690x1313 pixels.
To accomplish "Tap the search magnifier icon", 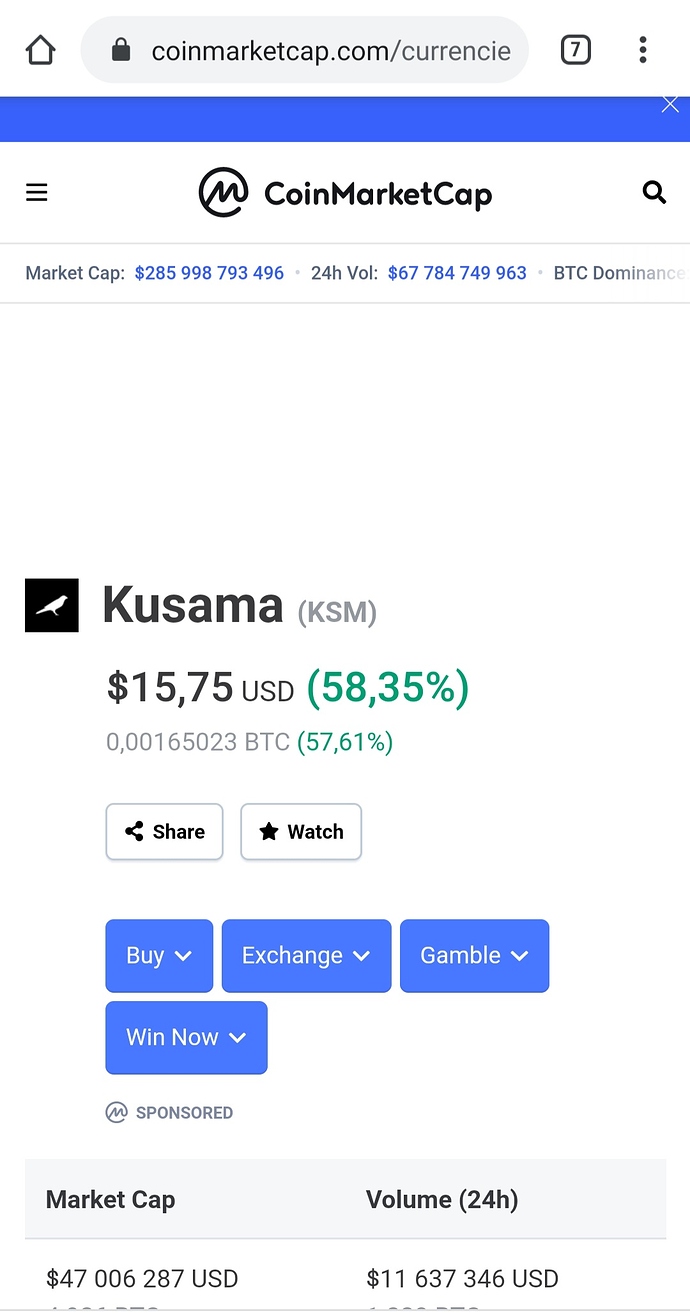I will tap(654, 192).
